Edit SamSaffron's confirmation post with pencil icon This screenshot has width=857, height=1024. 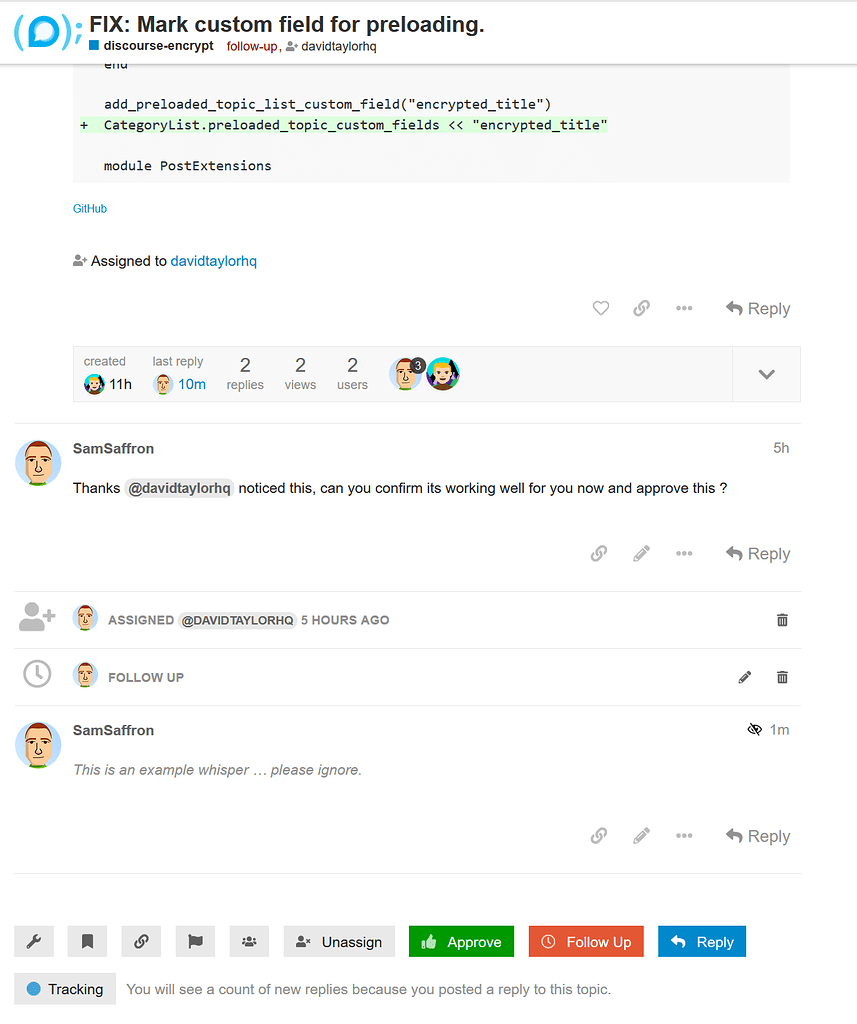click(x=642, y=554)
